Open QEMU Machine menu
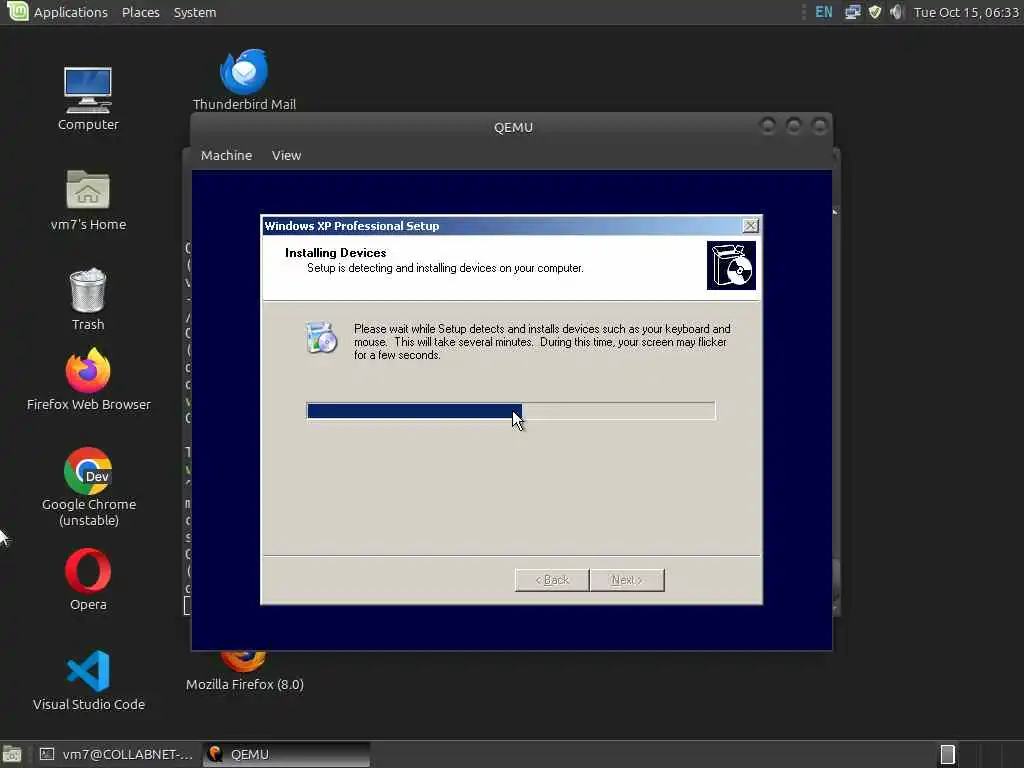This screenshot has height=768, width=1024. pos(226,155)
